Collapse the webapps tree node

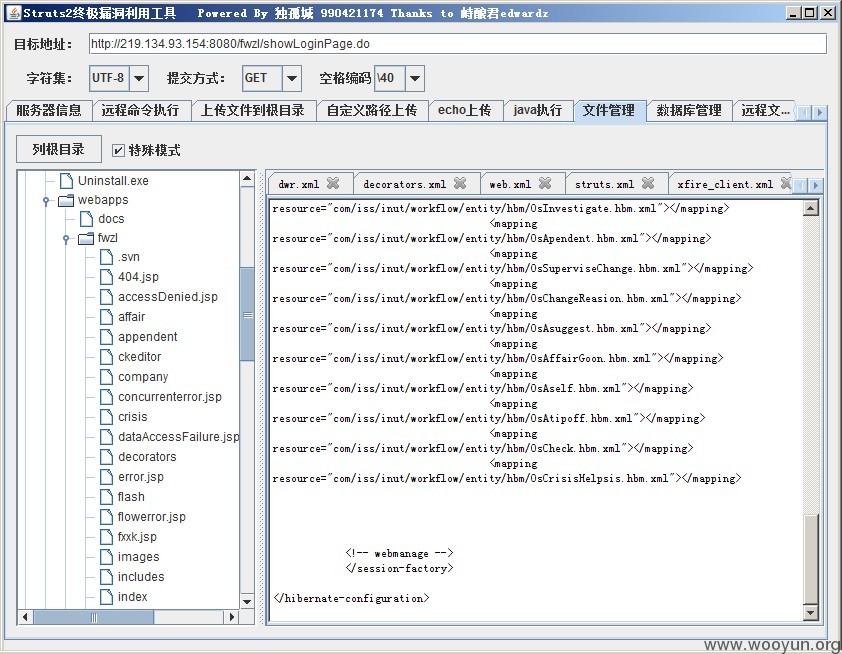pos(46,201)
